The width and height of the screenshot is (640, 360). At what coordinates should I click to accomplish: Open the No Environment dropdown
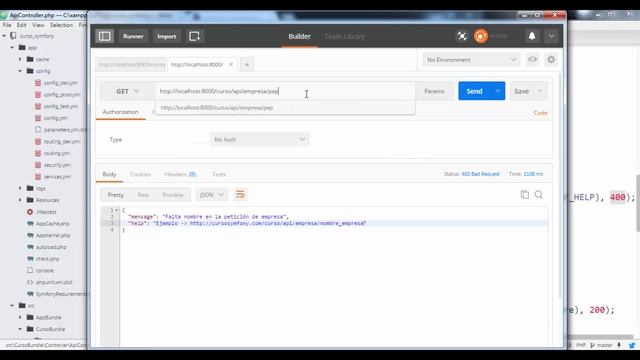pyautogui.click(x=471, y=60)
